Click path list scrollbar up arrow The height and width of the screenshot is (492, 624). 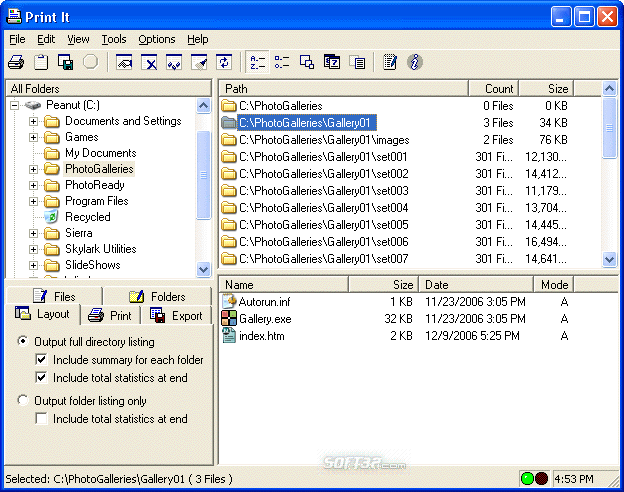(x=609, y=88)
